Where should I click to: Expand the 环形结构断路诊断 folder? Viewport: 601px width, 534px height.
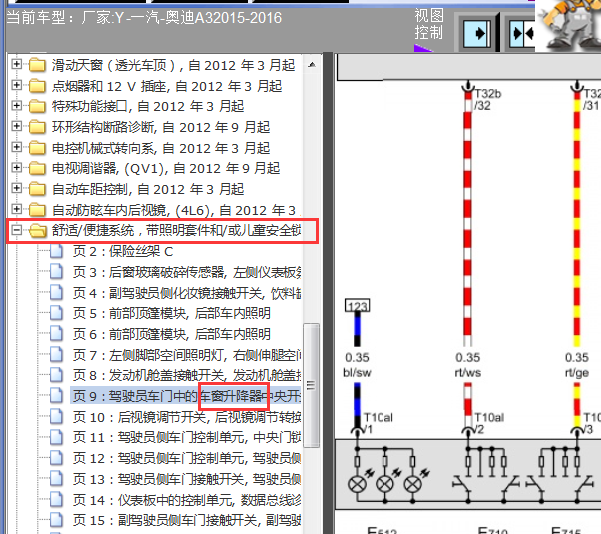pyautogui.click(x=16, y=126)
